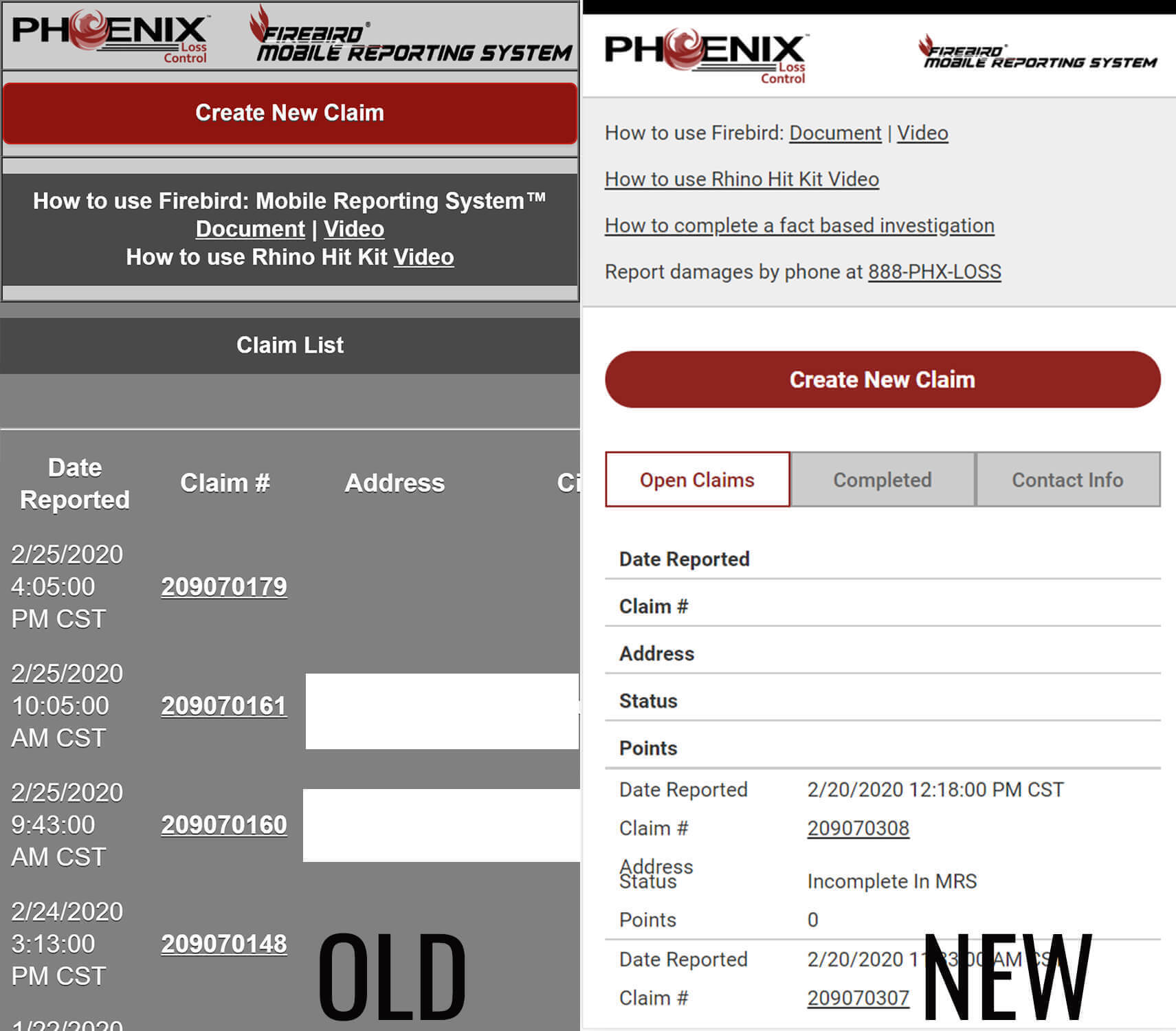Open How to complete a fact based investigation
The height and width of the screenshot is (1031, 1176).
point(799,225)
